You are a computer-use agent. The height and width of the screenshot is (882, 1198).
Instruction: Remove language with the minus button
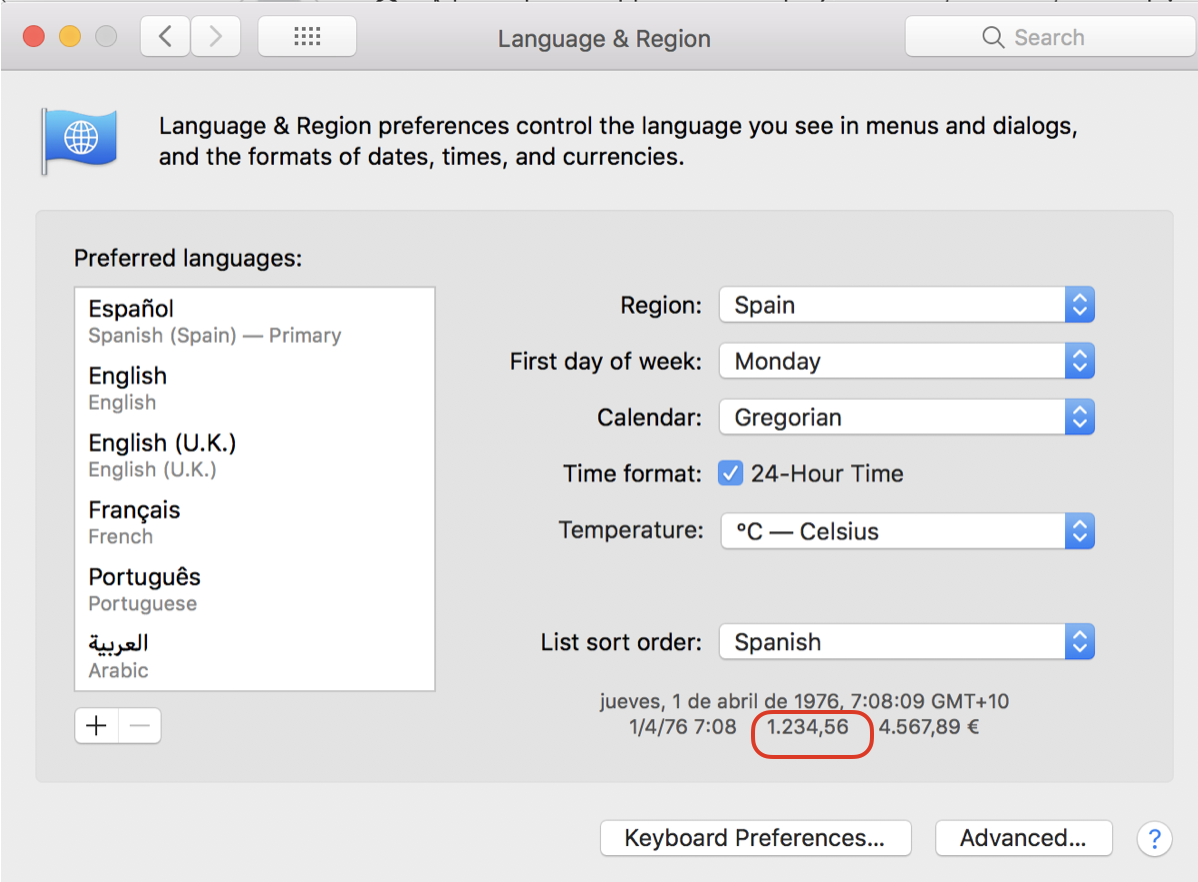[140, 726]
